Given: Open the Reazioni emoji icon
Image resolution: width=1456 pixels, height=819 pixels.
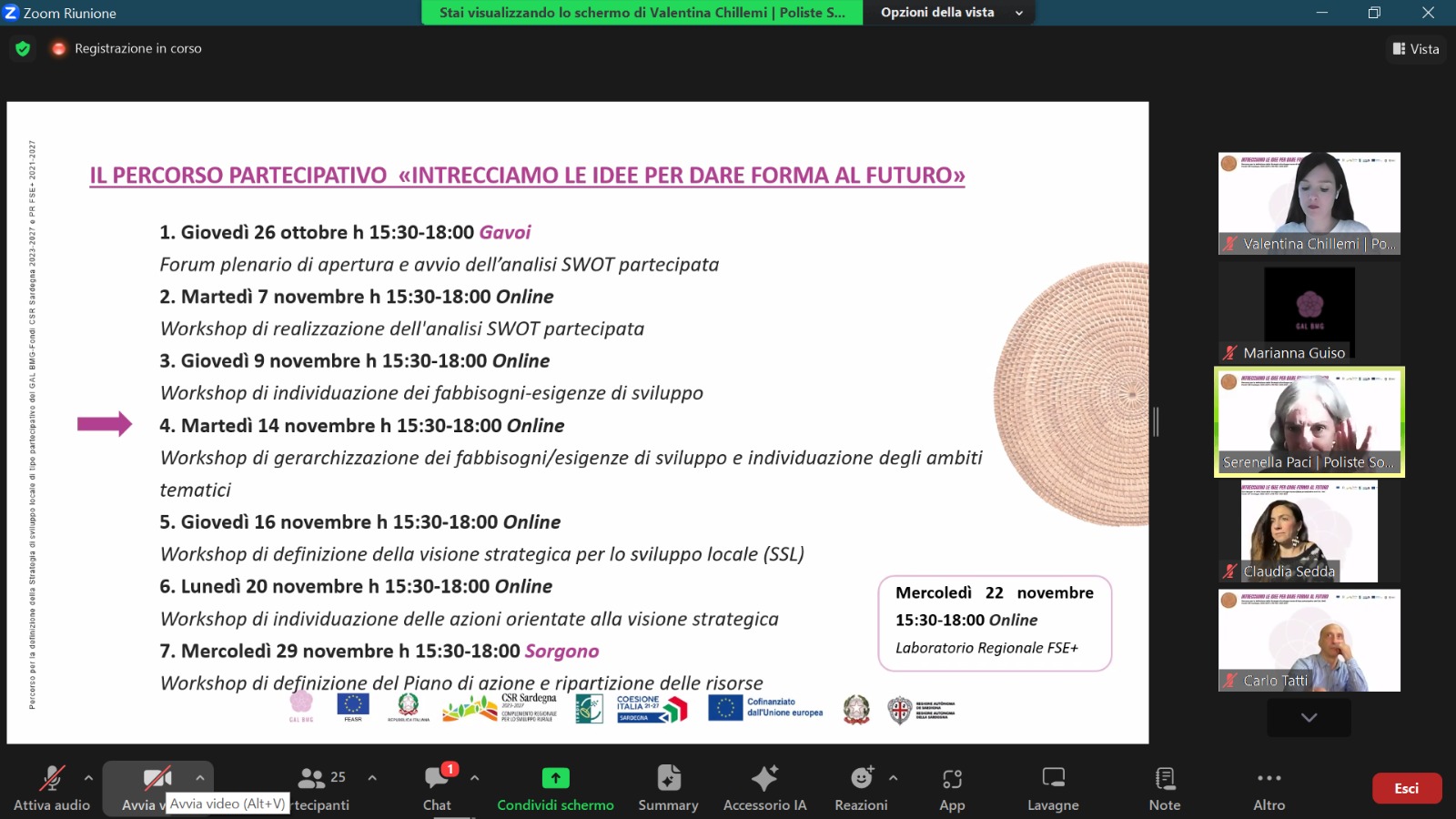Looking at the screenshot, I should tap(861, 779).
